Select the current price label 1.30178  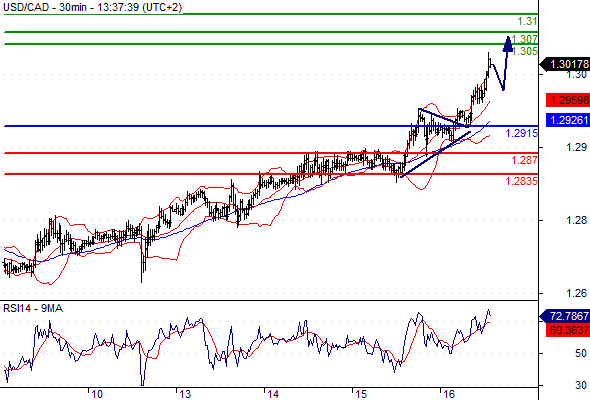coord(566,64)
